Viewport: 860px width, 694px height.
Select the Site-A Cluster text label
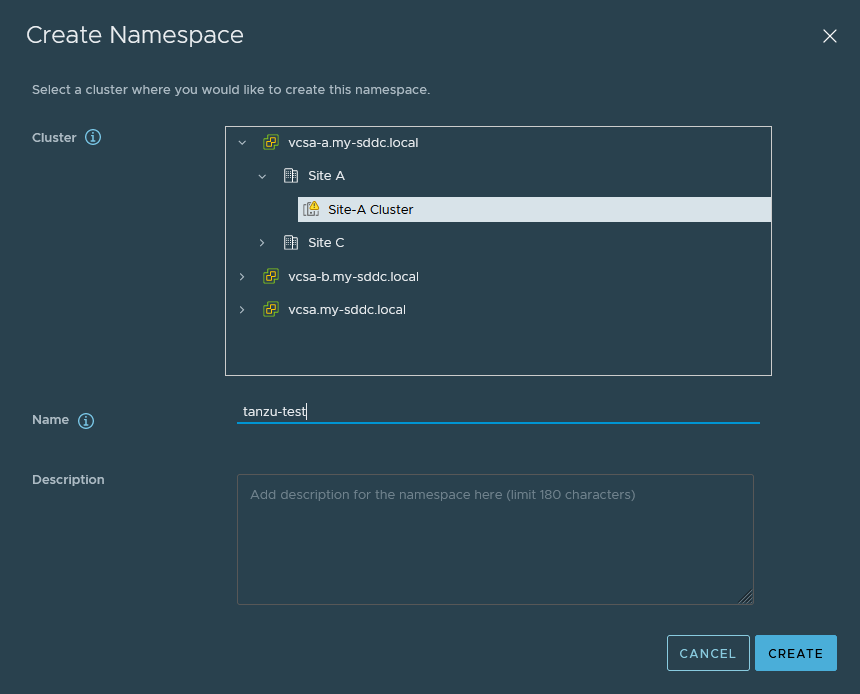coord(370,210)
